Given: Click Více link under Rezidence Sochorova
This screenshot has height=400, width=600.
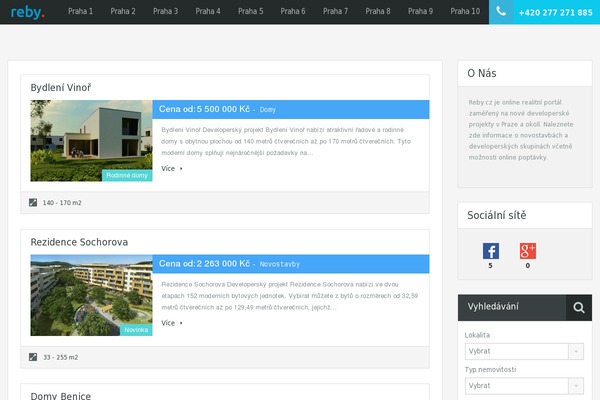Looking at the screenshot, I should [168, 323].
